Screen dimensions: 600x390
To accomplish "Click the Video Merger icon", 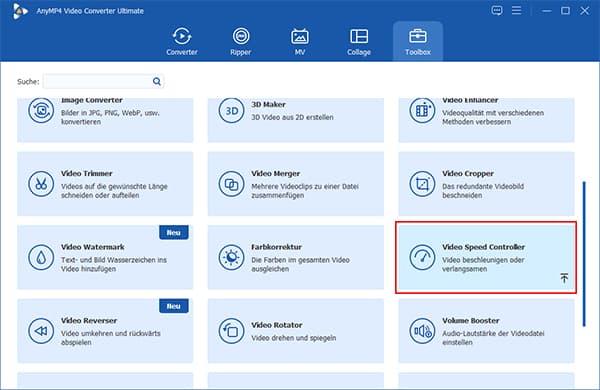I will point(232,184).
